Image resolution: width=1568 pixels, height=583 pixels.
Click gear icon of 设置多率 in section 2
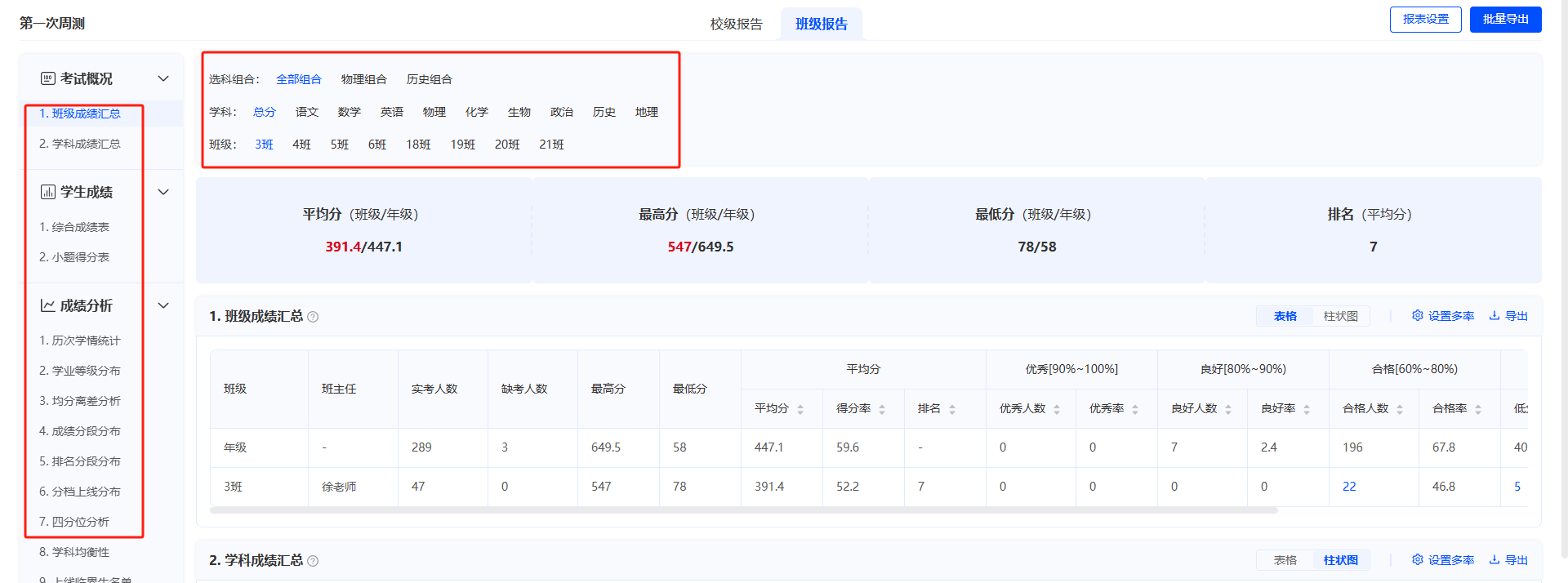(x=1418, y=559)
